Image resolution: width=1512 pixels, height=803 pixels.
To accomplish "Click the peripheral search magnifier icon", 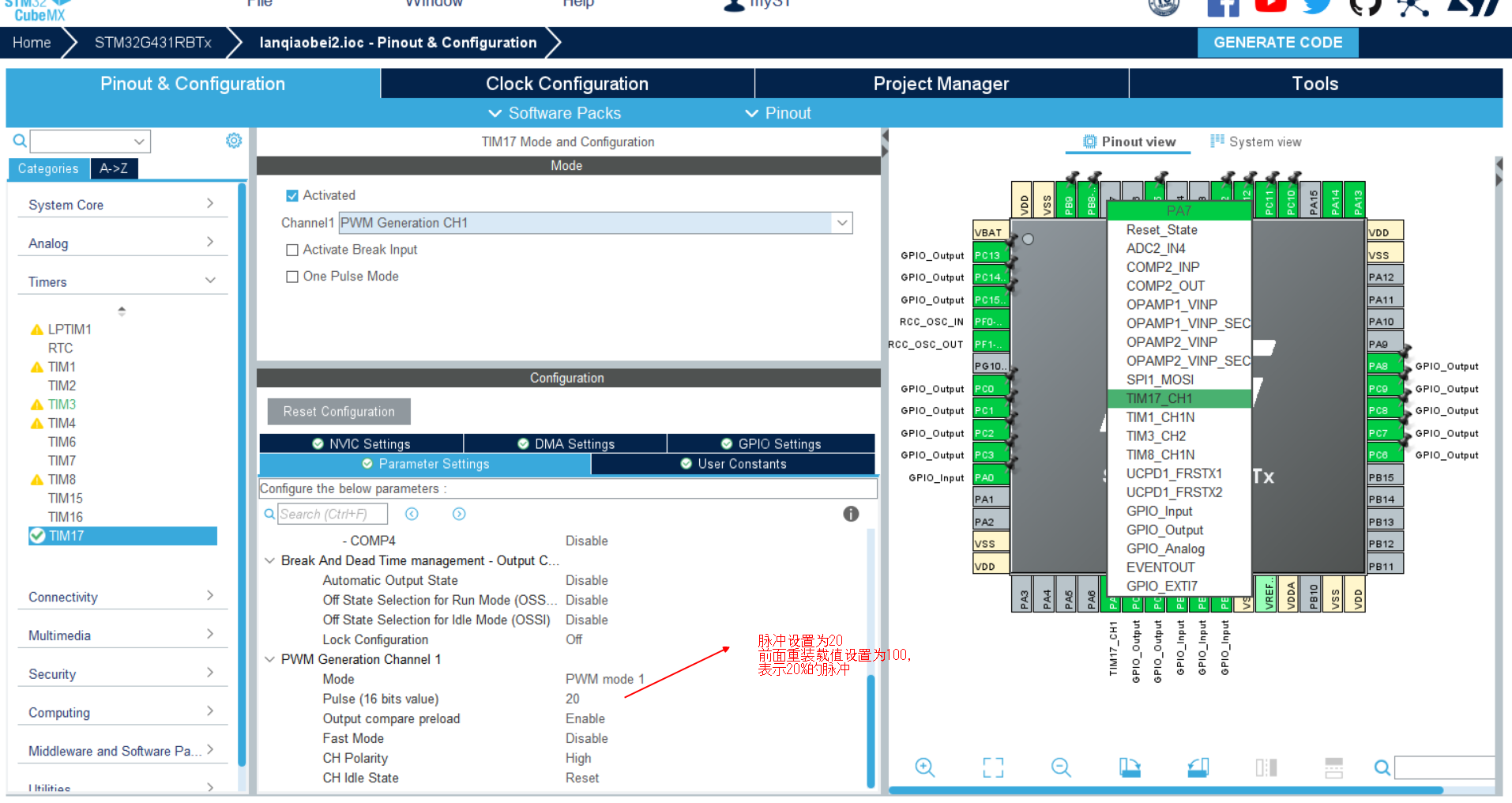I will coord(20,141).
